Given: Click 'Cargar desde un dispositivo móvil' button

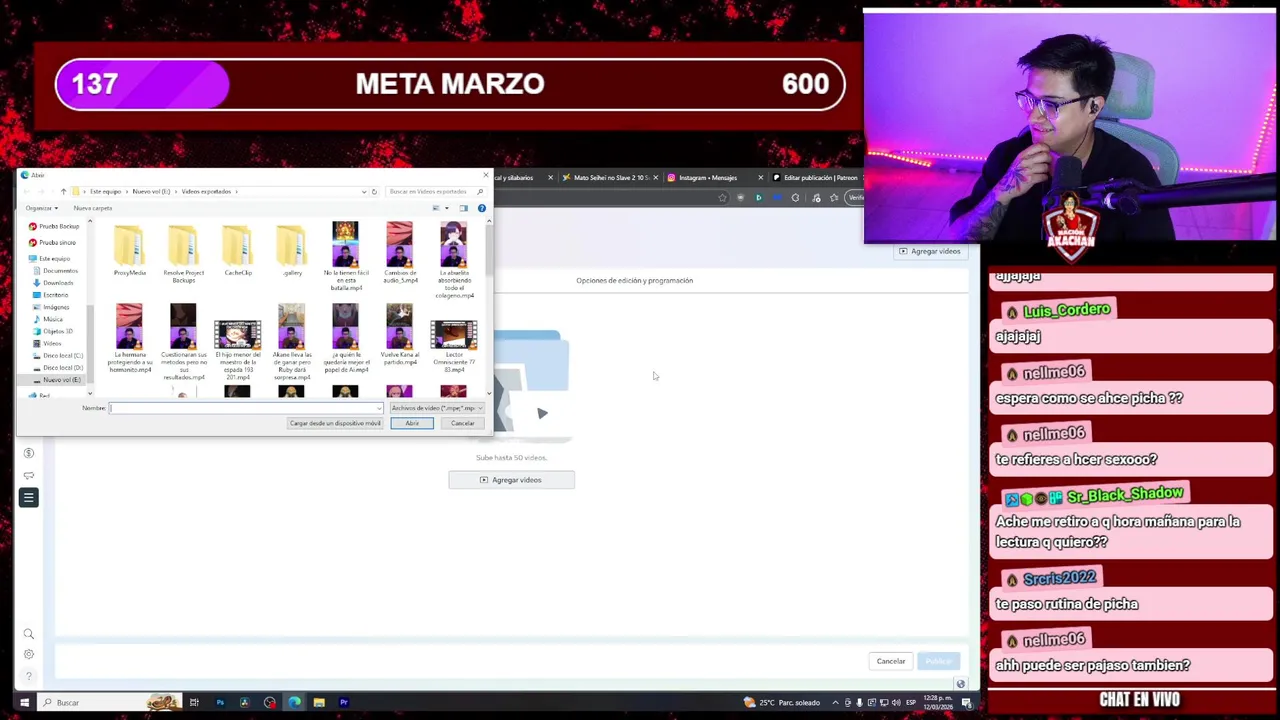Looking at the screenshot, I should 335,423.
